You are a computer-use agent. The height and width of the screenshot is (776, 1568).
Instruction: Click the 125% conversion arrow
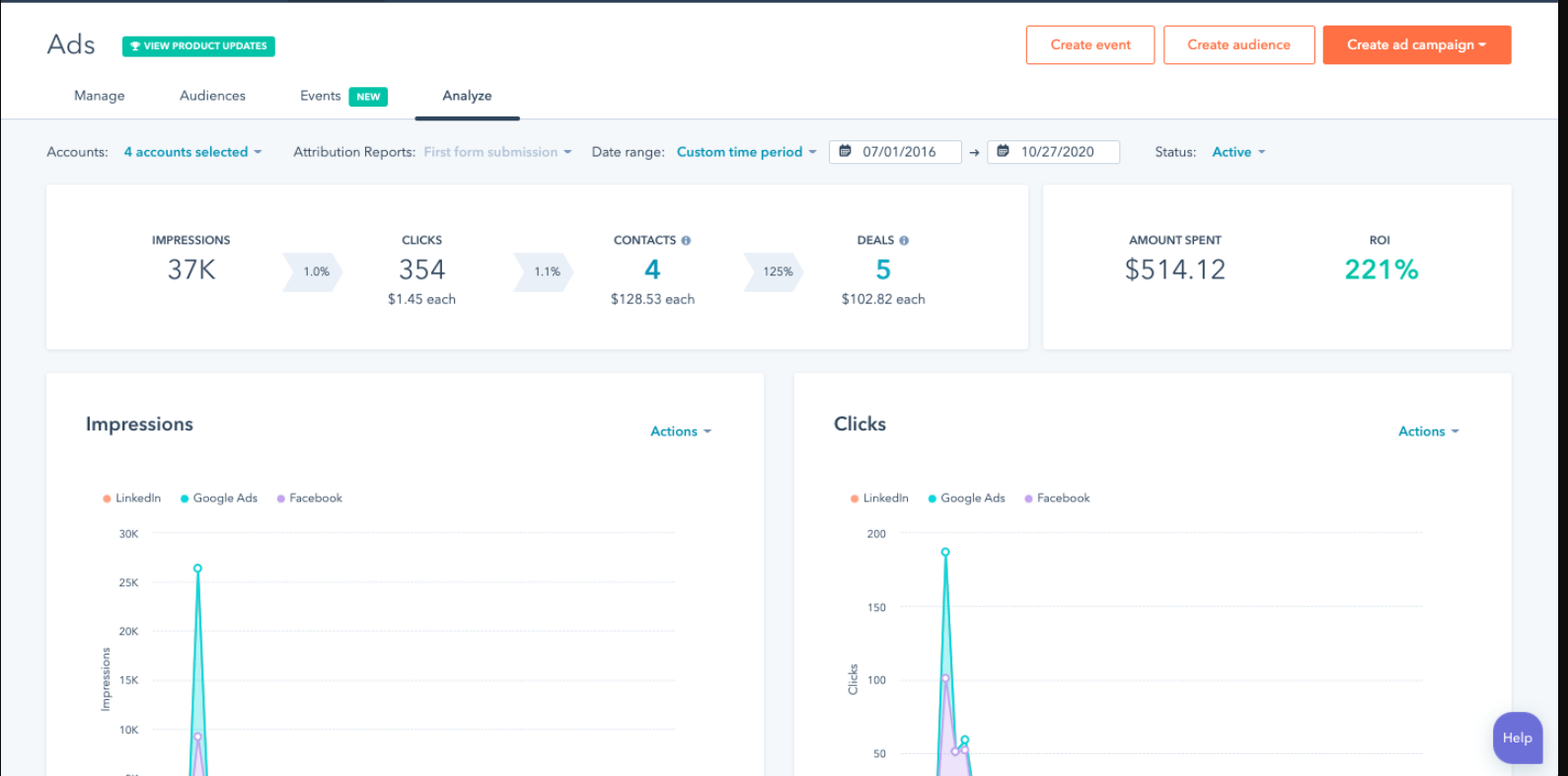coord(775,272)
